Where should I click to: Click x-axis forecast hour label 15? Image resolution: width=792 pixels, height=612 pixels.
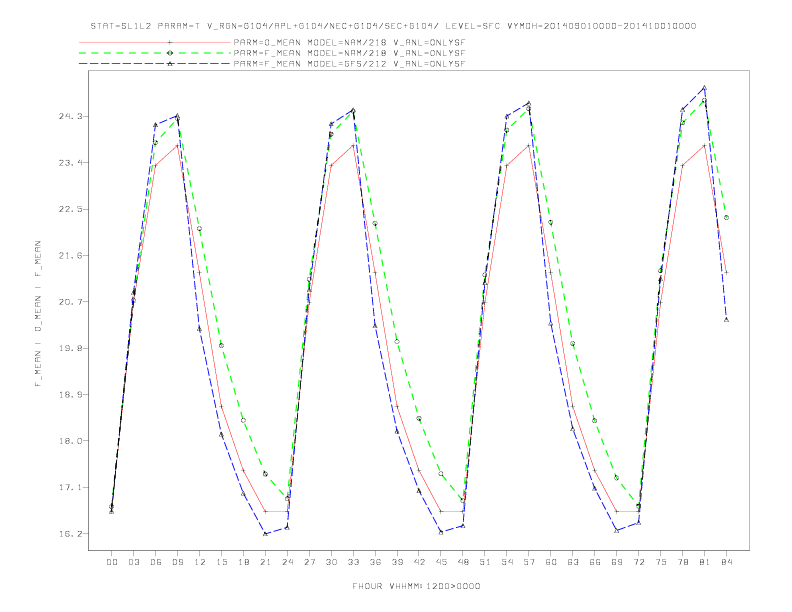221,562
